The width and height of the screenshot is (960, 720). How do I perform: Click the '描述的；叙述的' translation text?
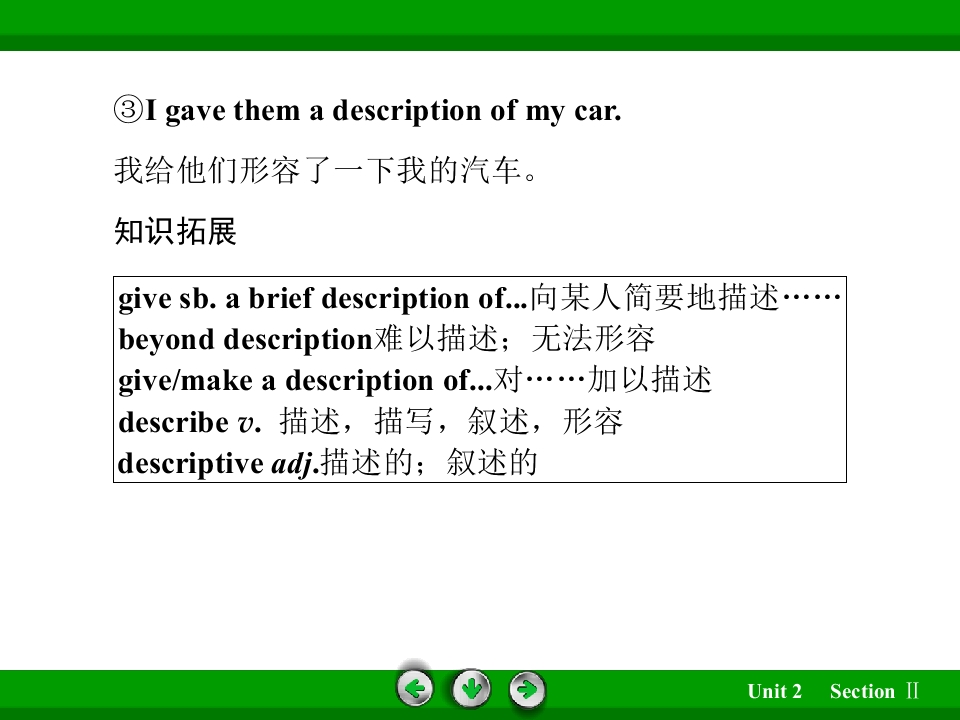[x=429, y=463]
